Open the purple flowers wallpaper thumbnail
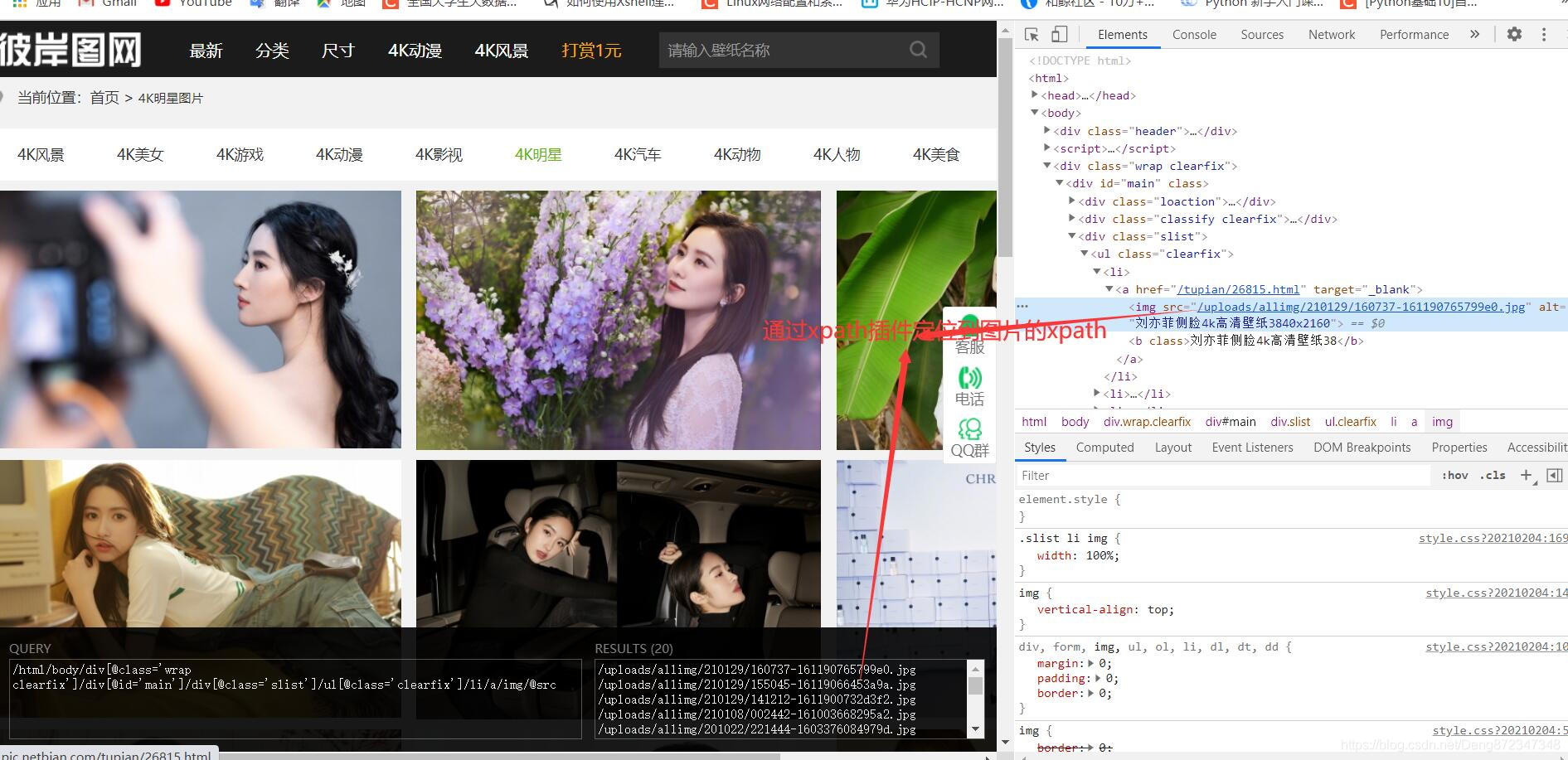This screenshot has width=1568, height=760. tap(619, 320)
